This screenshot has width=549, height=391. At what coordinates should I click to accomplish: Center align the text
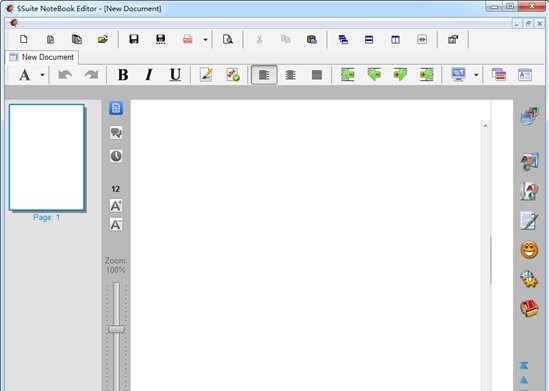pos(290,75)
